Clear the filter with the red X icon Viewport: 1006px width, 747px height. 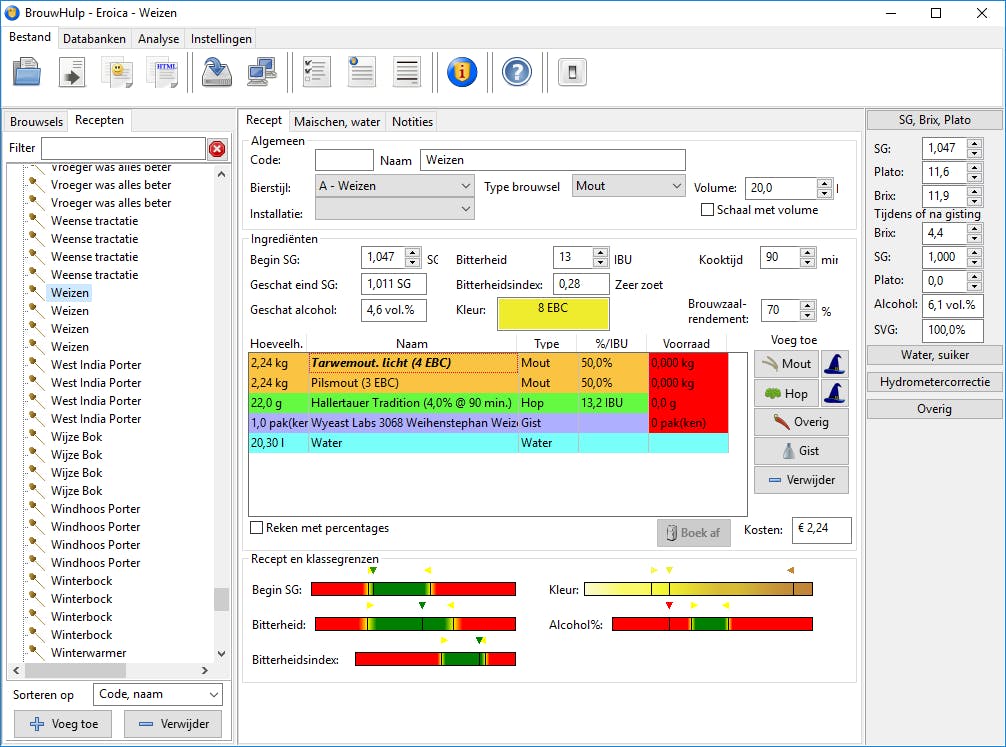pyautogui.click(x=217, y=149)
